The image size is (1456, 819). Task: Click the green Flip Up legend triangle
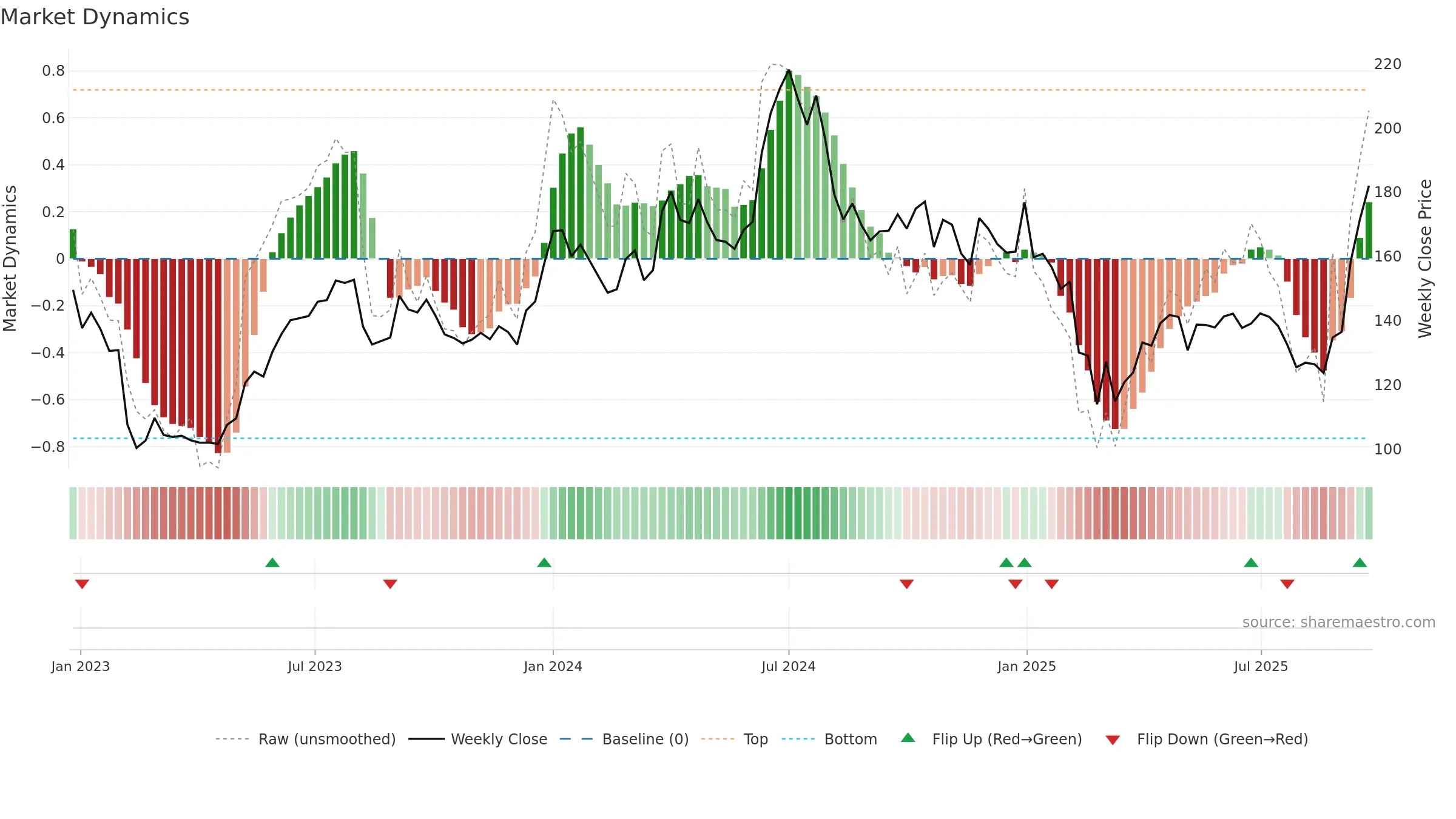pyautogui.click(x=908, y=738)
